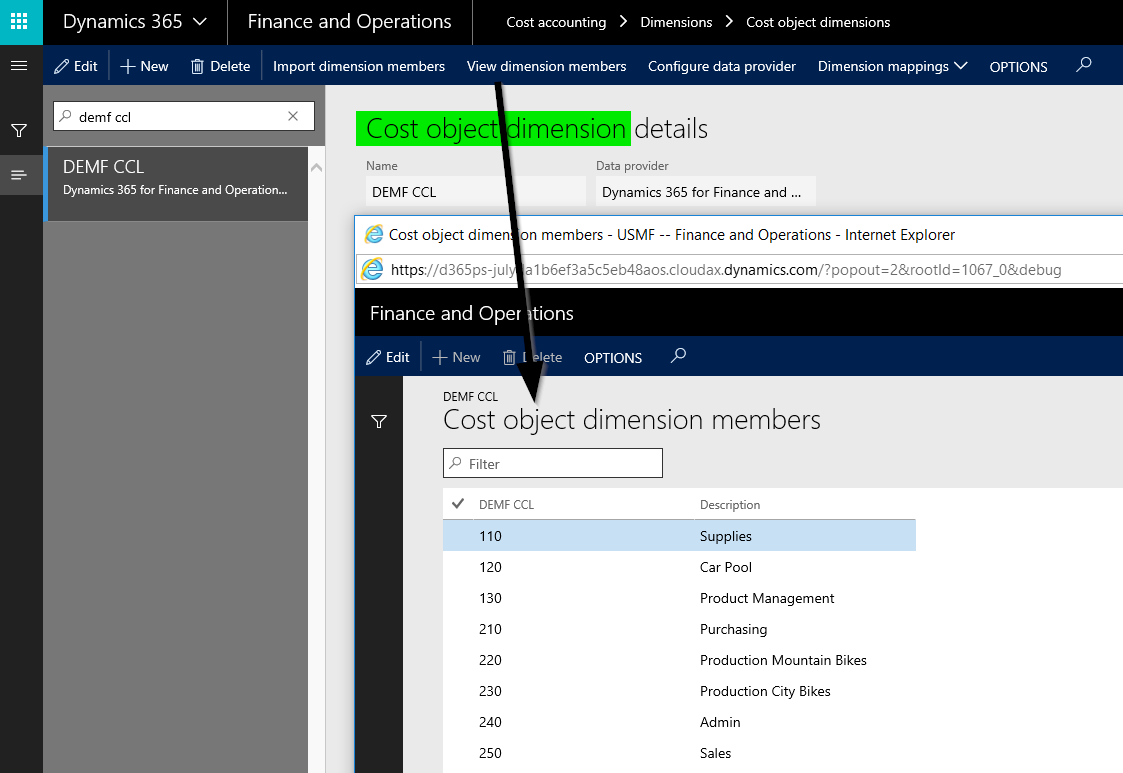Click the popup window search magnifier
This screenshot has width=1123, height=773.
point(678,356)
